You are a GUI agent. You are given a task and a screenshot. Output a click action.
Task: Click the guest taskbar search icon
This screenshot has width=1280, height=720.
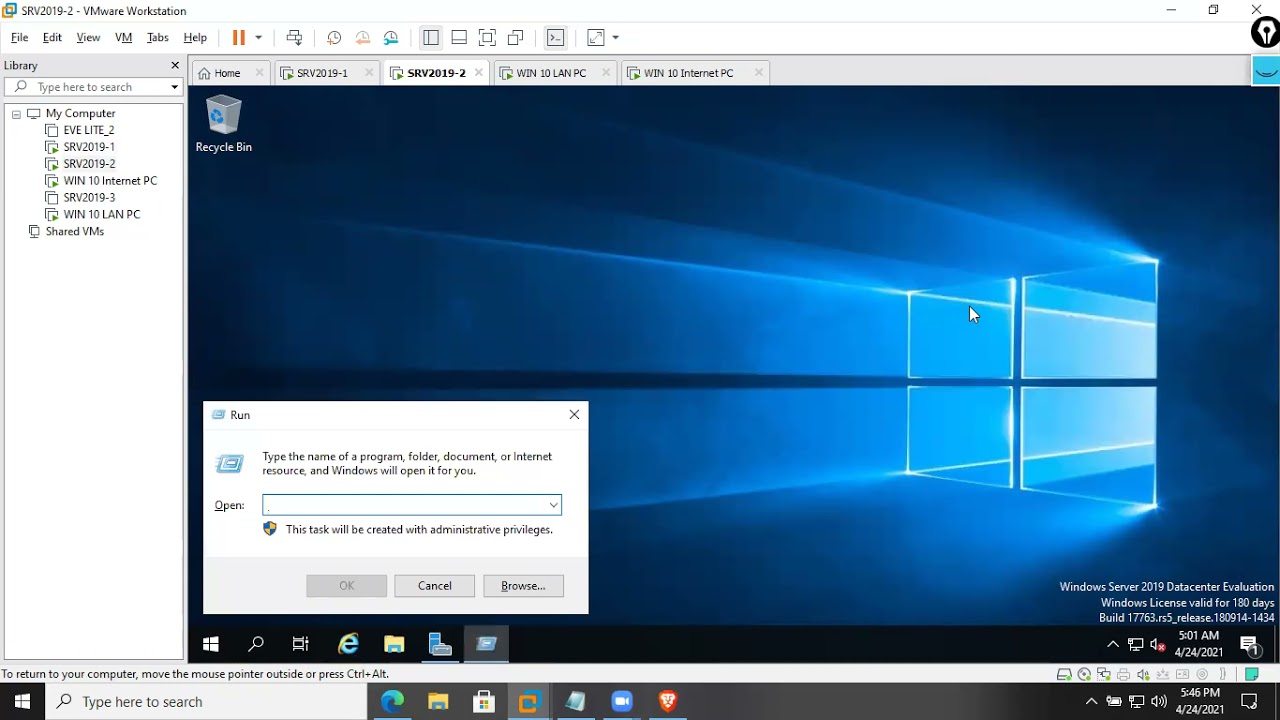click(256, 644)
